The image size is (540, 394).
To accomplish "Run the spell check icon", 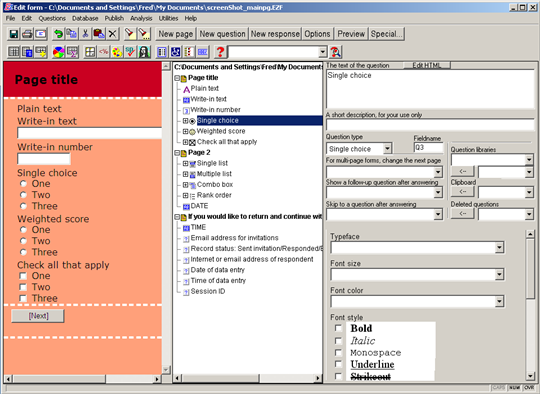I will pos(131,52).
